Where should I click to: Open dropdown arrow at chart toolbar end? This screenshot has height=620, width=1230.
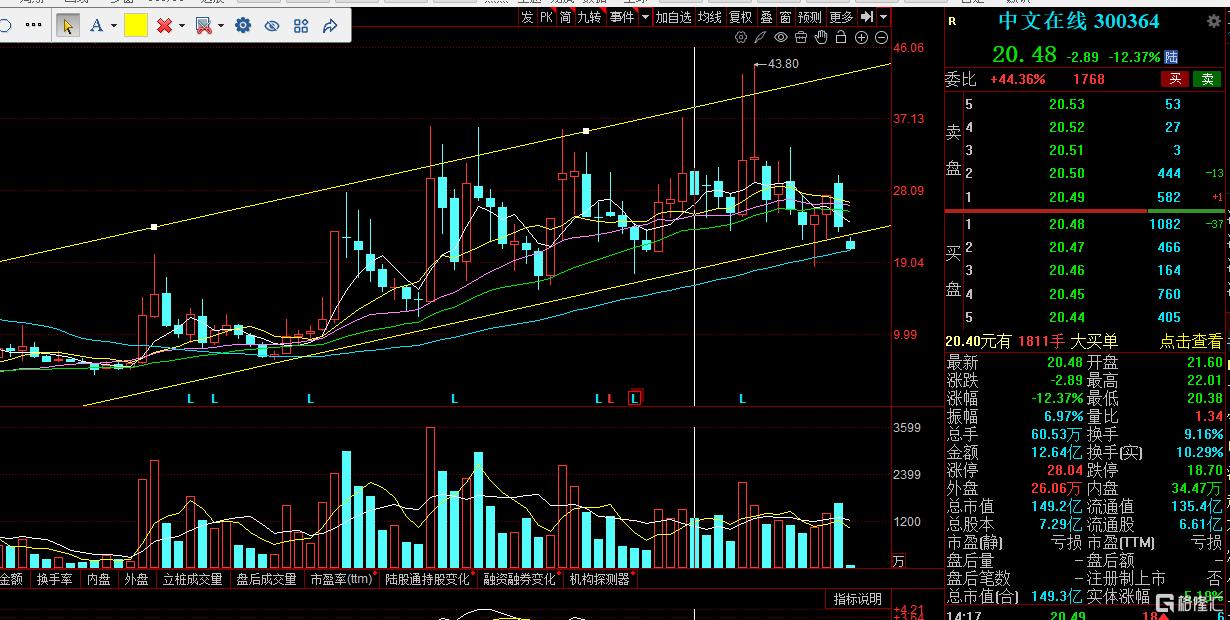[x=884, y=17]
